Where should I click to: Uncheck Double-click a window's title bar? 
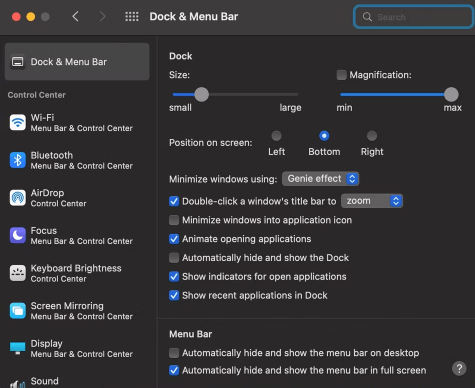(174, 201)
